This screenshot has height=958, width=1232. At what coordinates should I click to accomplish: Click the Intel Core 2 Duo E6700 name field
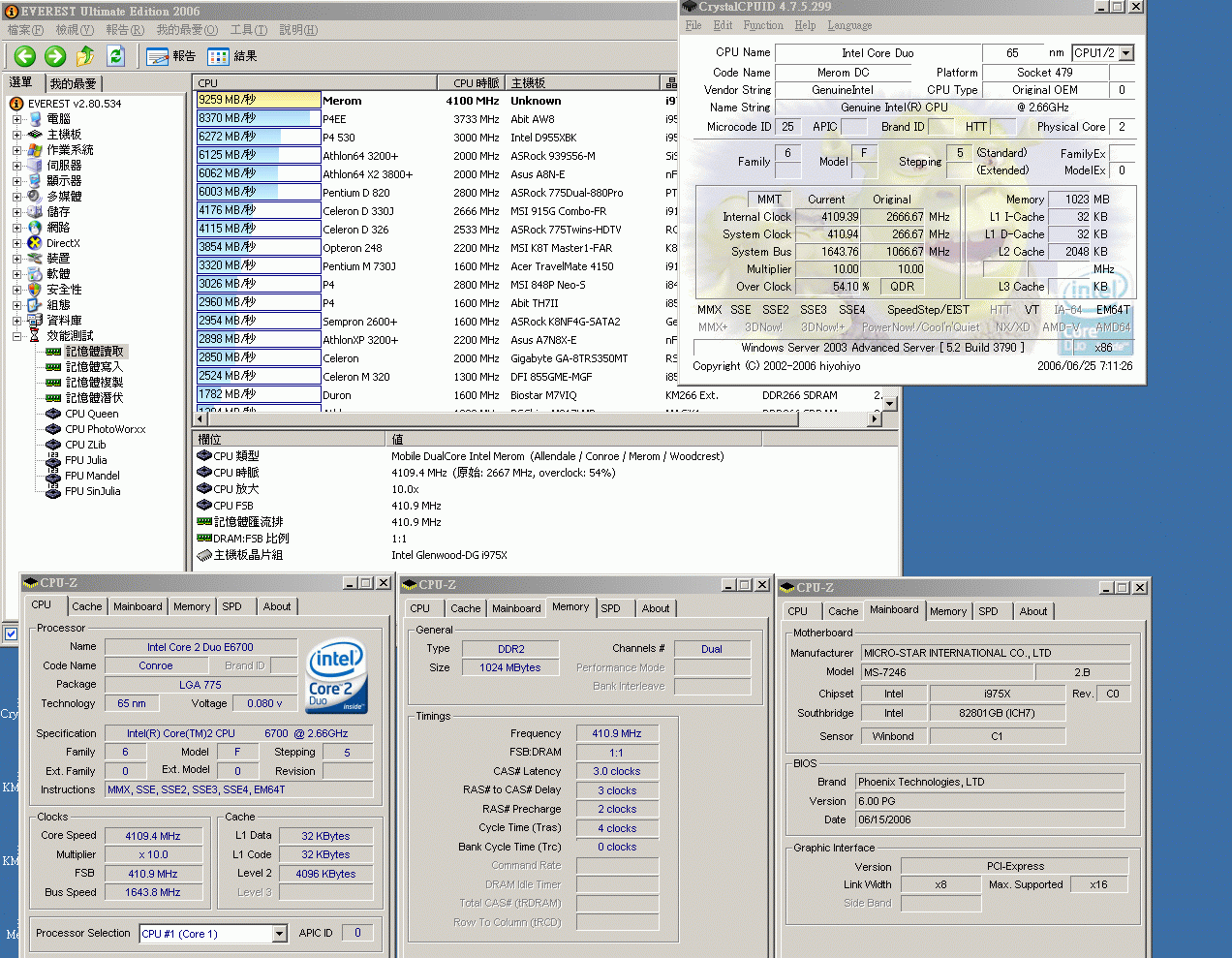point(200,647)
